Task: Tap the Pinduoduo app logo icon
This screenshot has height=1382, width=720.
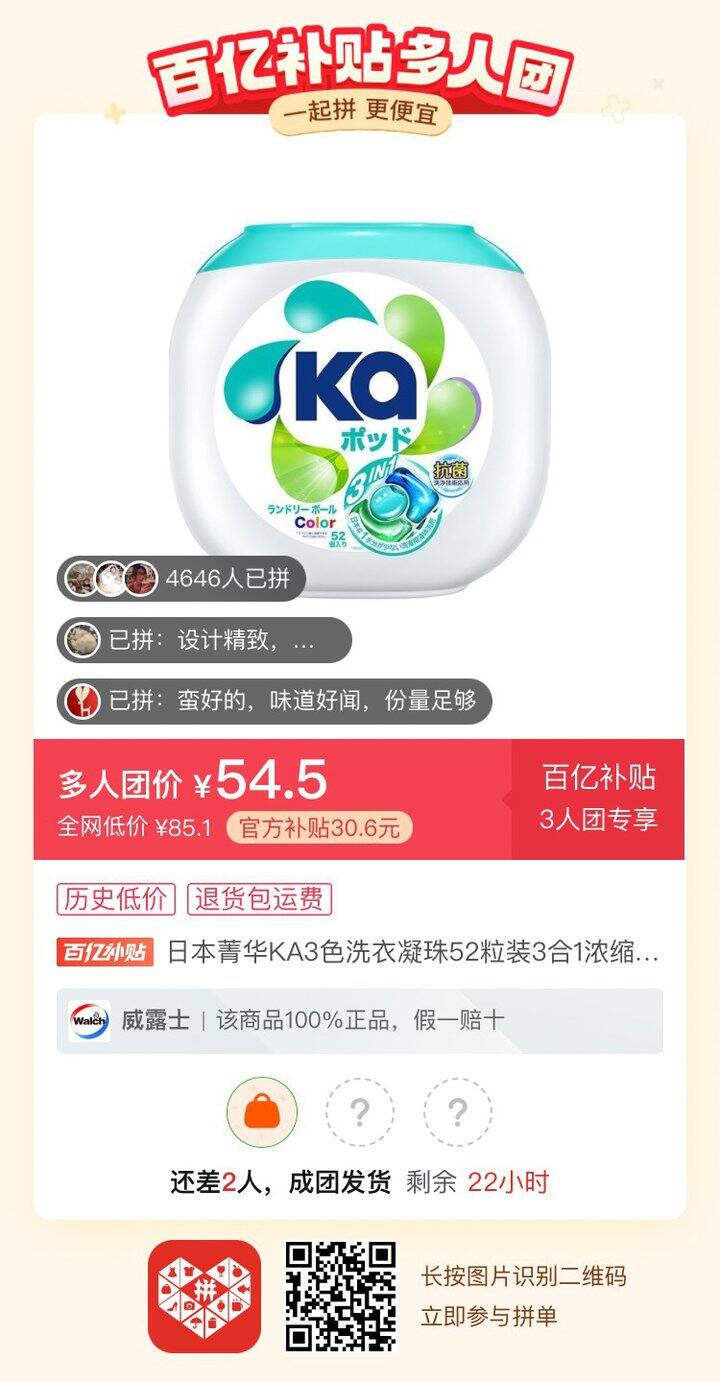Action: [204, 1297]
